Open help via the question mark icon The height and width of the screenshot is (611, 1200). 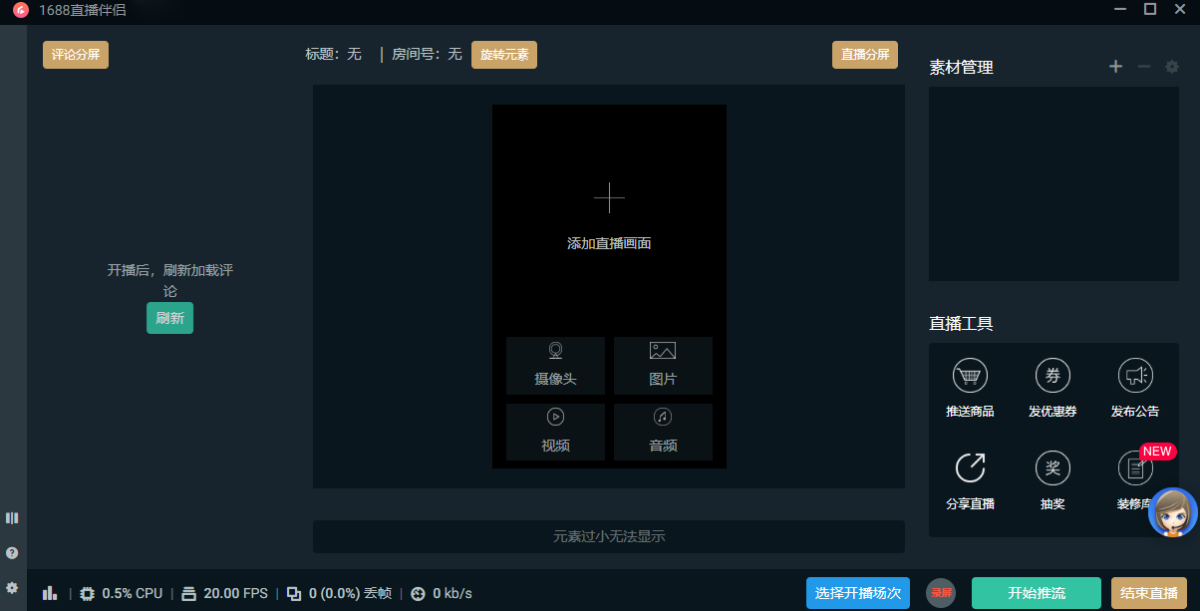tap(12, 552)
